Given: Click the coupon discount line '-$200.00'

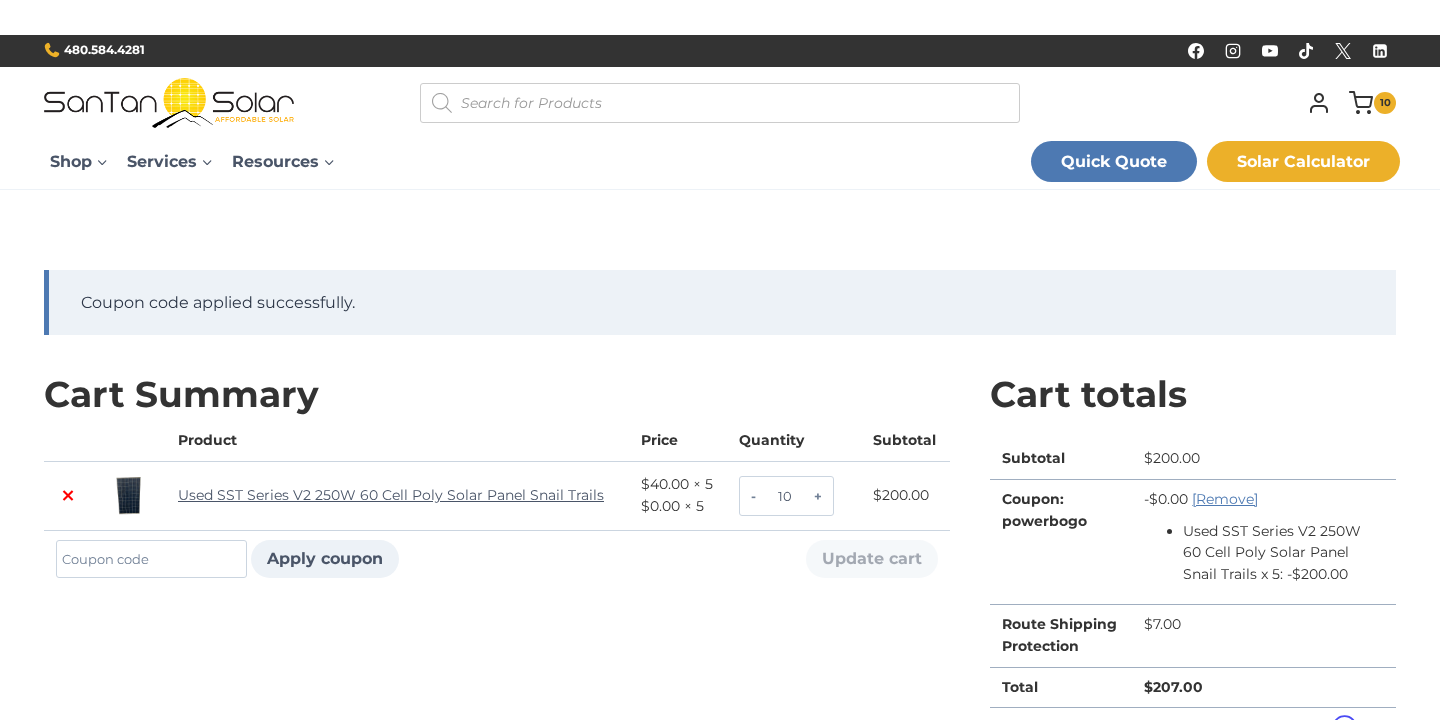Looking at the screenshot, I should tap(1317, 574).
